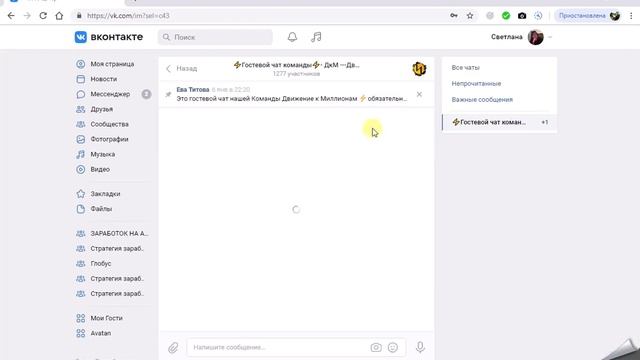640x360 pixels.
Task: Click the green checkmark extension icon
Action: click(506, 16)
